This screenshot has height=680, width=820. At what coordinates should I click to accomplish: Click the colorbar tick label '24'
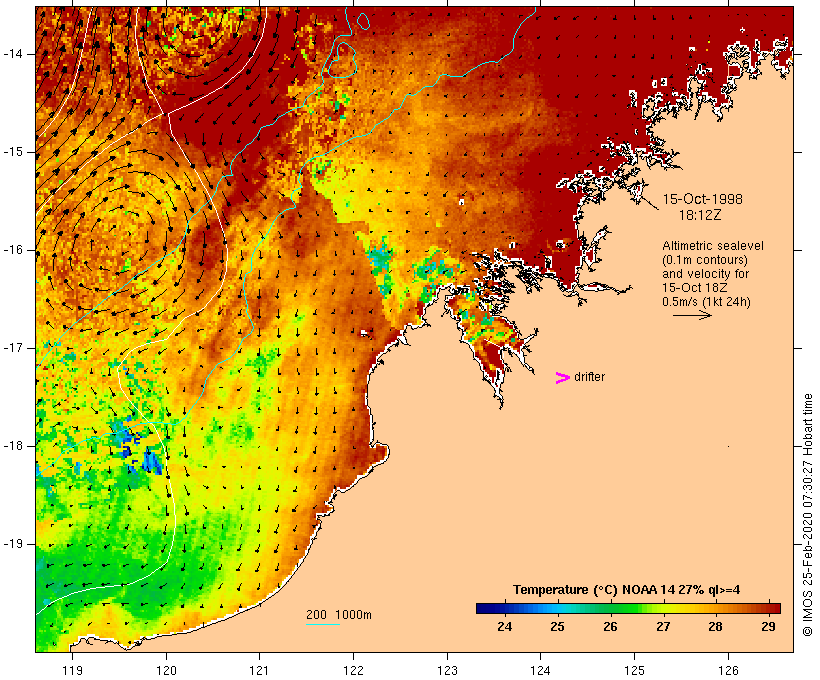505,626
